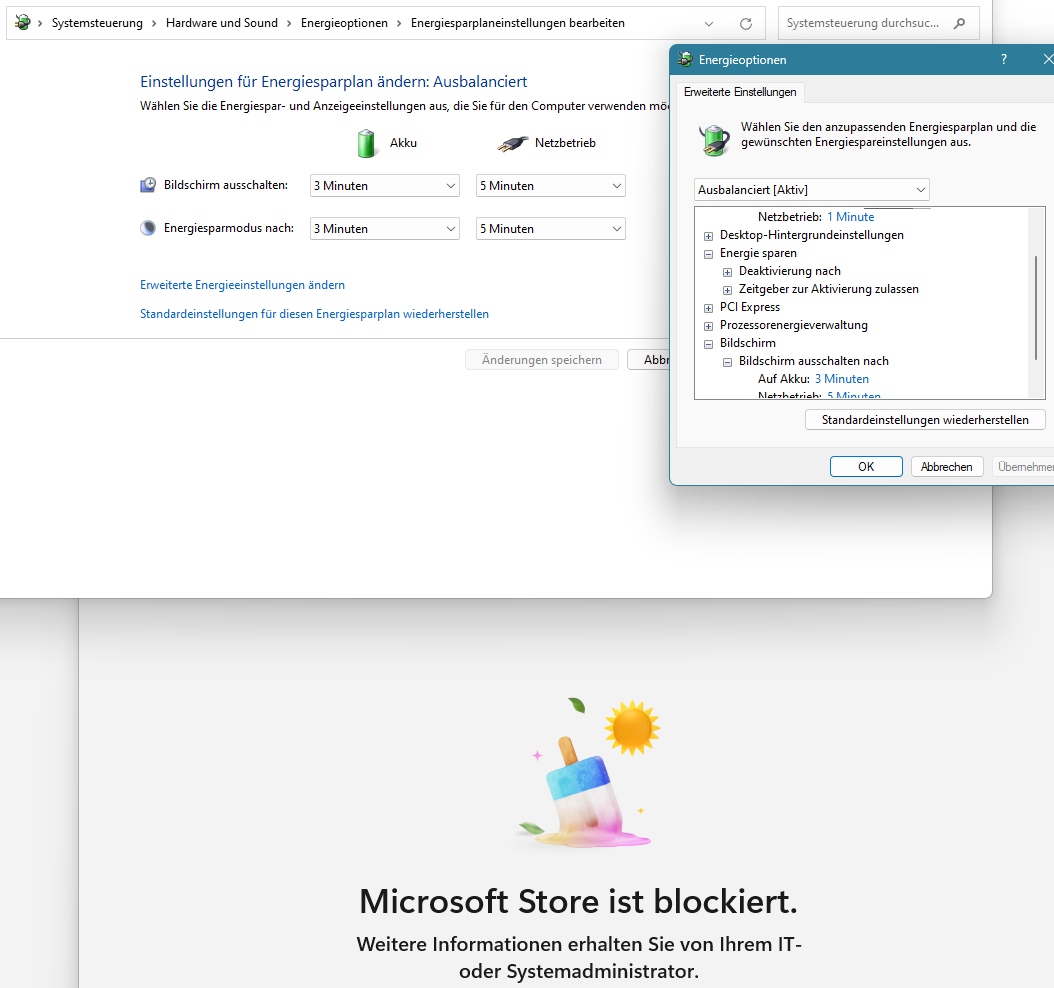Click Systemsteuerung in the breadcrumb
The width and height of the screenshot is (1054, 988).
(97, 23)
